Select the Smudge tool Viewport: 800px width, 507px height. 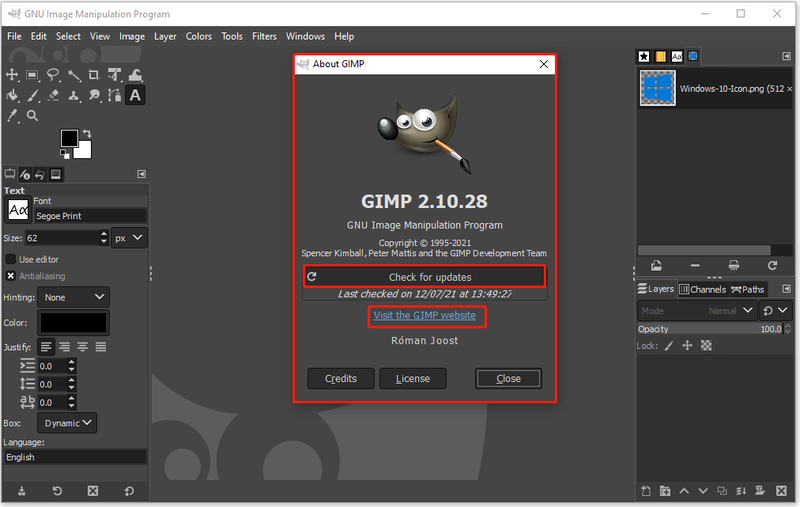(x=94, y=95)
